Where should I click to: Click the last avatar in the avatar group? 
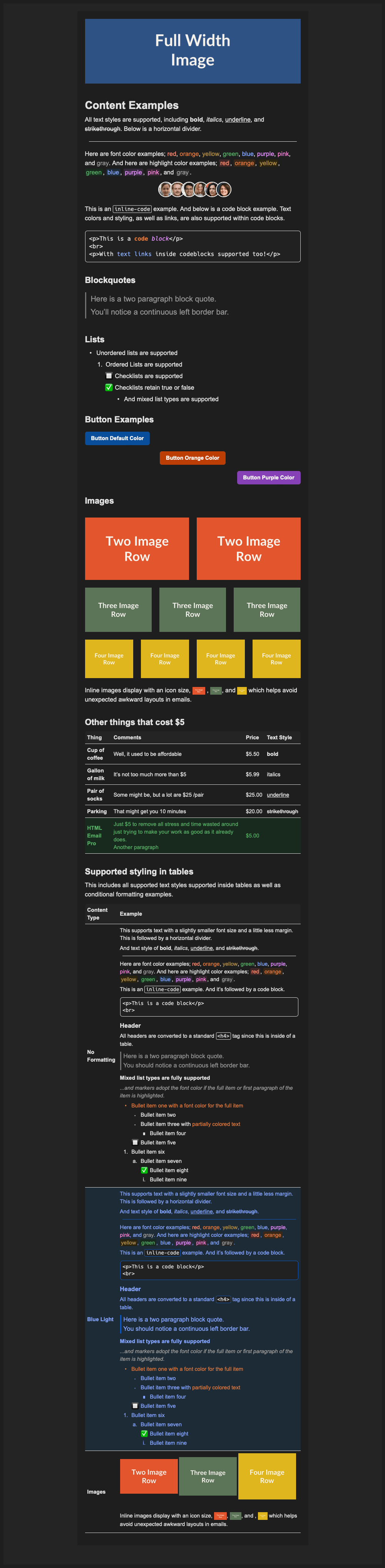[224, 189]
